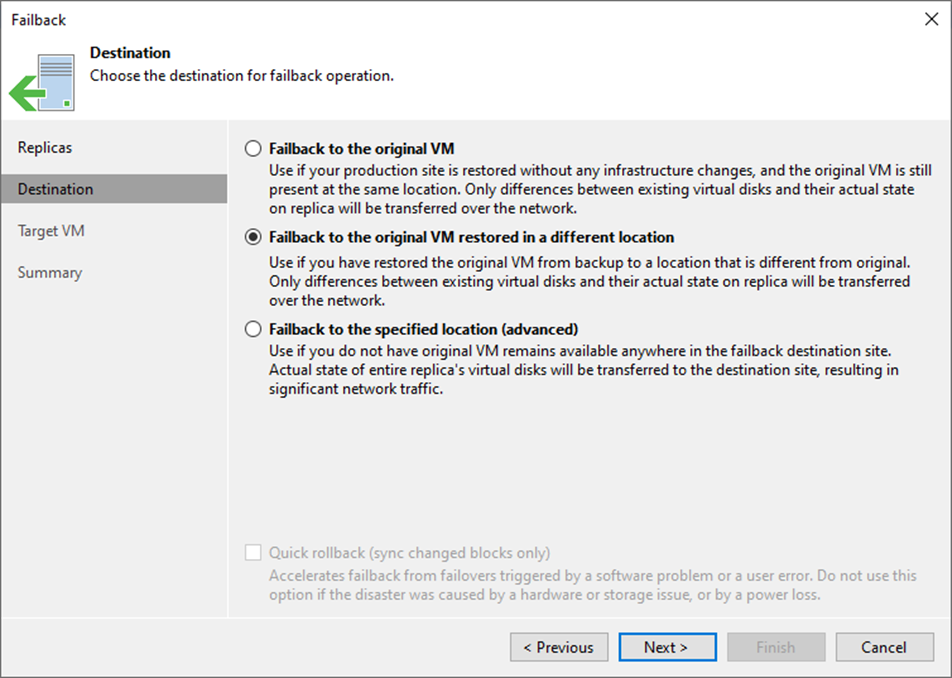Click the Previous button
The height and width of the screenshot is (678, 952).
coord(558,647)
